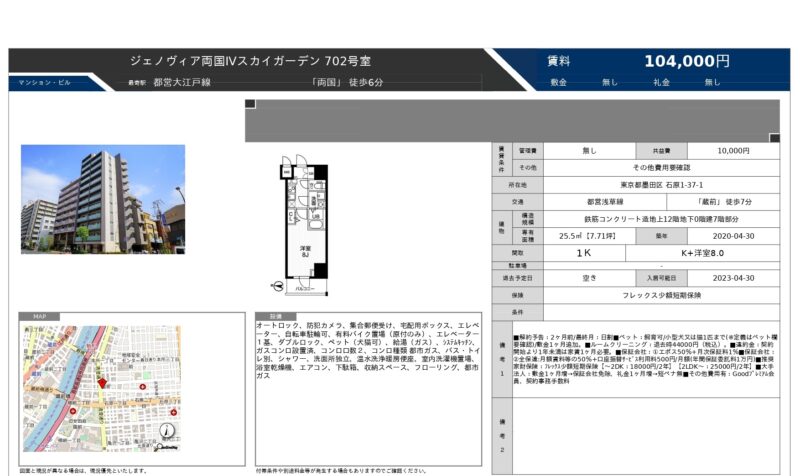Screen dimensions: 800x476
Task: Click the 都営大江戸線 line name
Action: 182,83
